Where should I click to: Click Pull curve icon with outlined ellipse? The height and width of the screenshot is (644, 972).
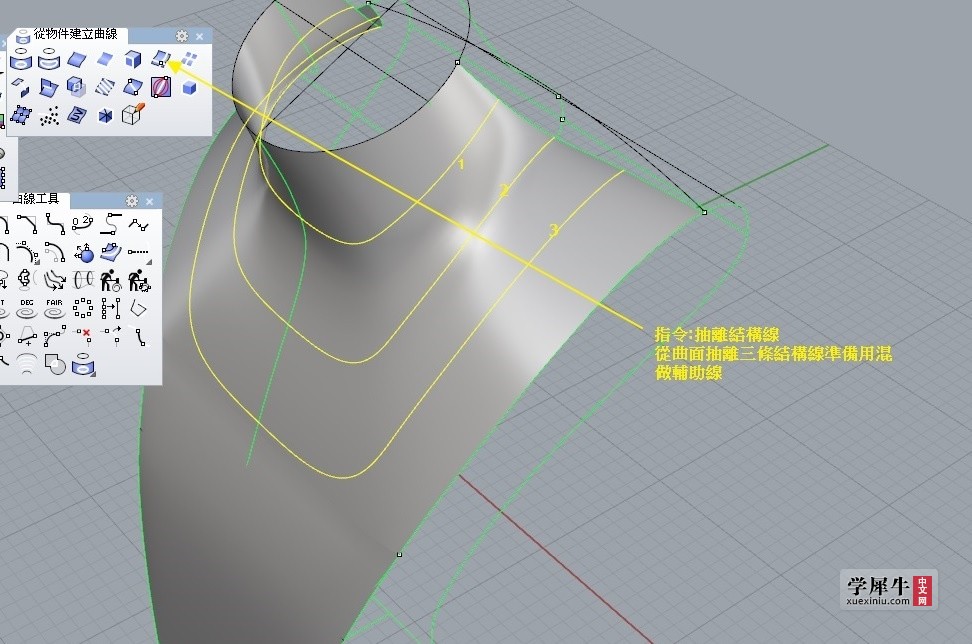click(x=48, y=60)
